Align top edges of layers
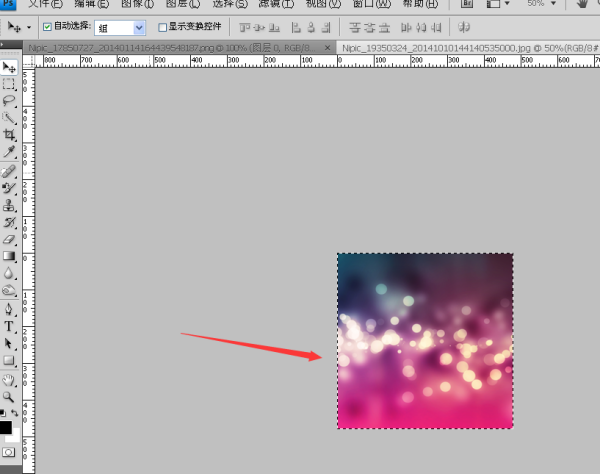600x474 pixels. [x=245, y=28]
